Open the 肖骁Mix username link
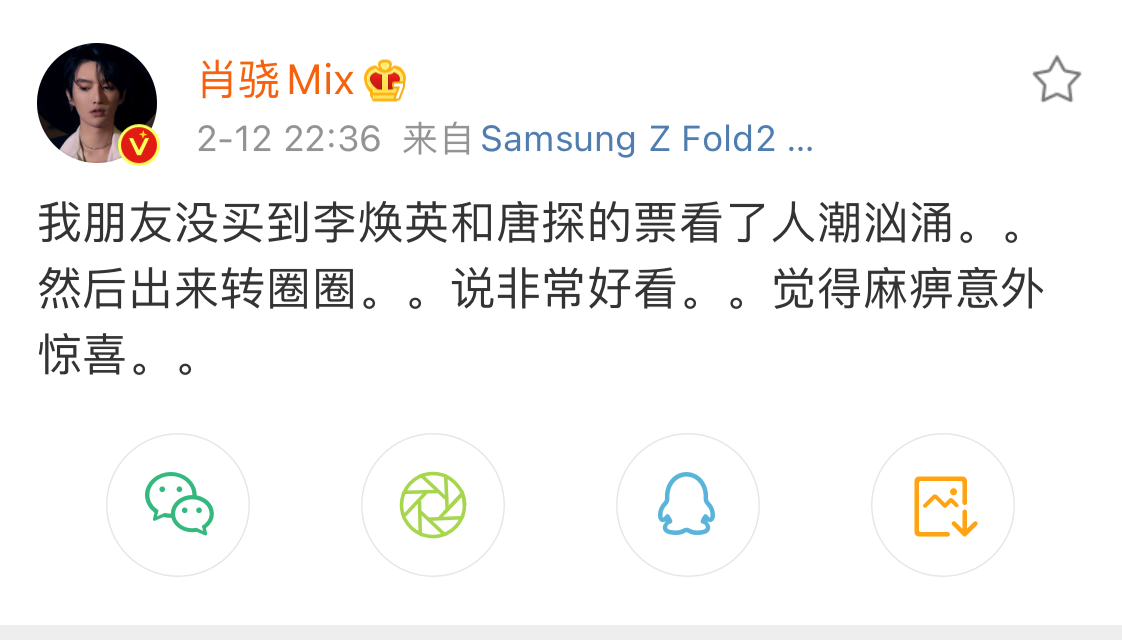The width and height of the screenshot is (1122, 640). point(276,79)
